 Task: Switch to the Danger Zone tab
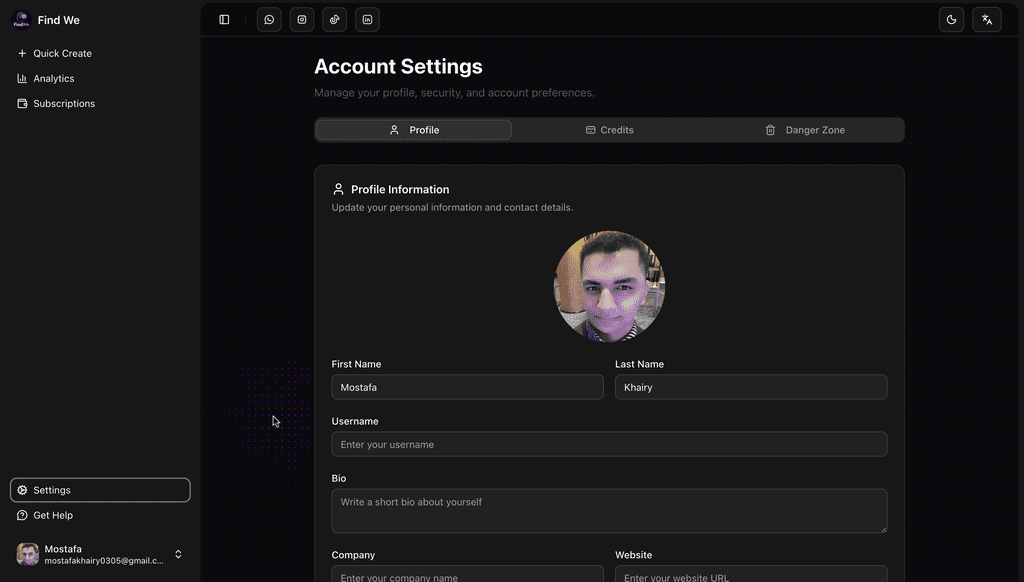click(x=805, y=130)
